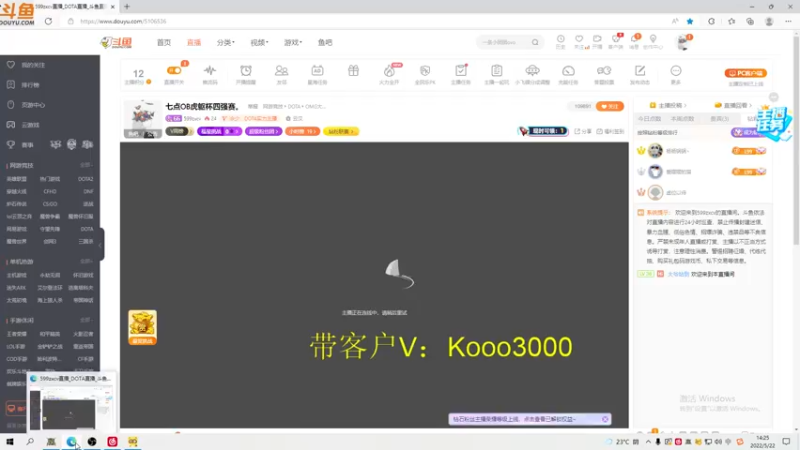This screenshot has width=800, height=450.
Task: Click the gold-crown first-place user avatar
Action: 655,151
